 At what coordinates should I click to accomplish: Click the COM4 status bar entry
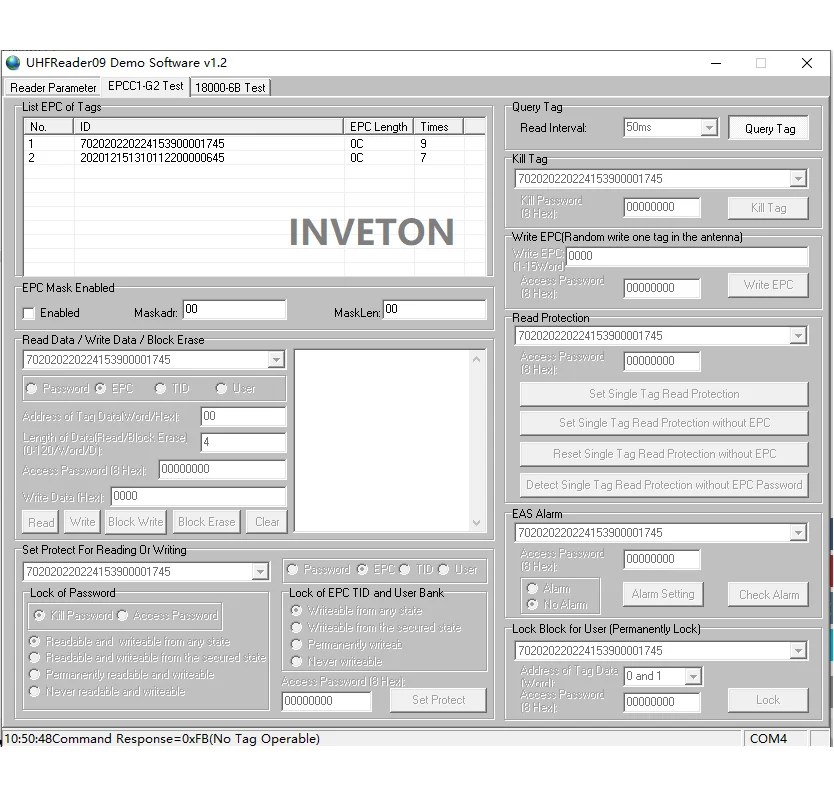768,738
